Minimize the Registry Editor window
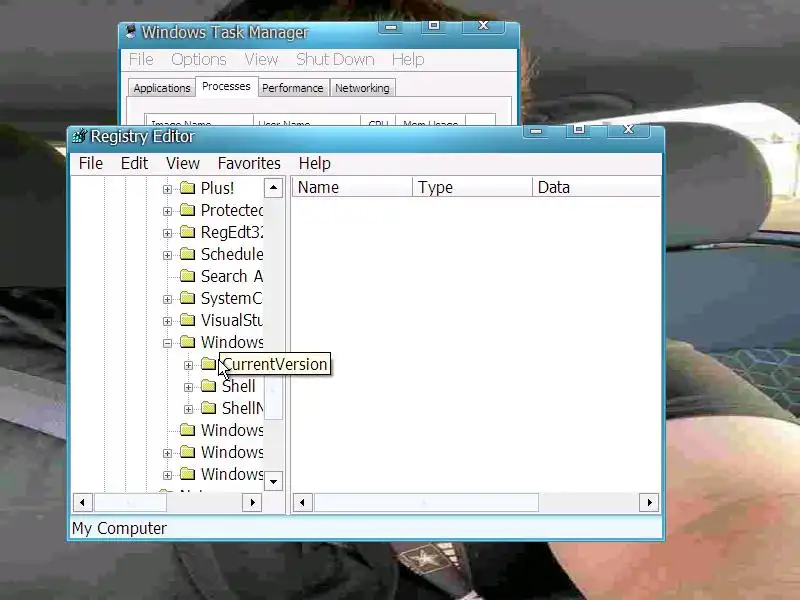 [535, 132]
